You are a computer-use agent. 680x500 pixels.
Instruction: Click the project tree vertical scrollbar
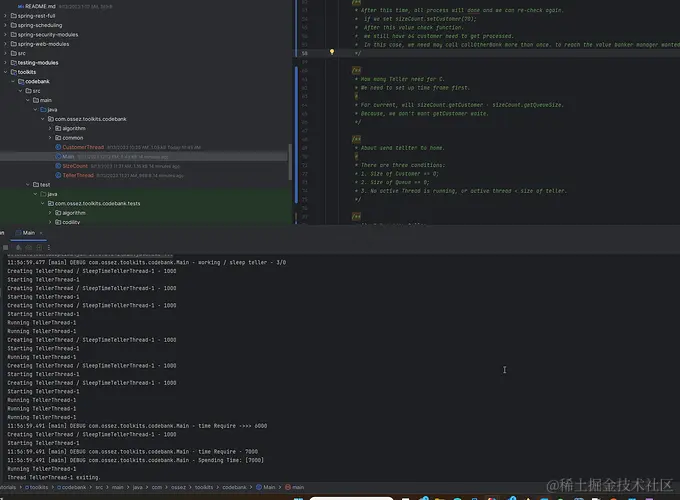click(x=290, y=162)
